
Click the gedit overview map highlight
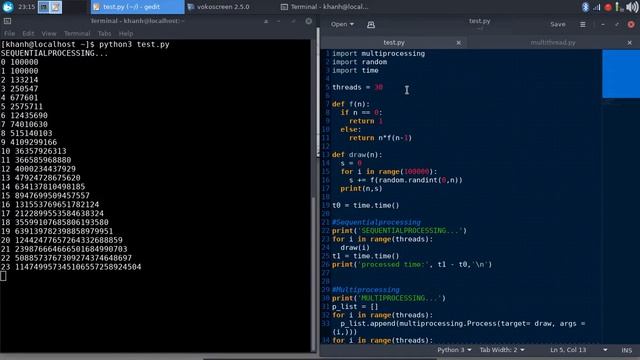(x=621, y=74)
